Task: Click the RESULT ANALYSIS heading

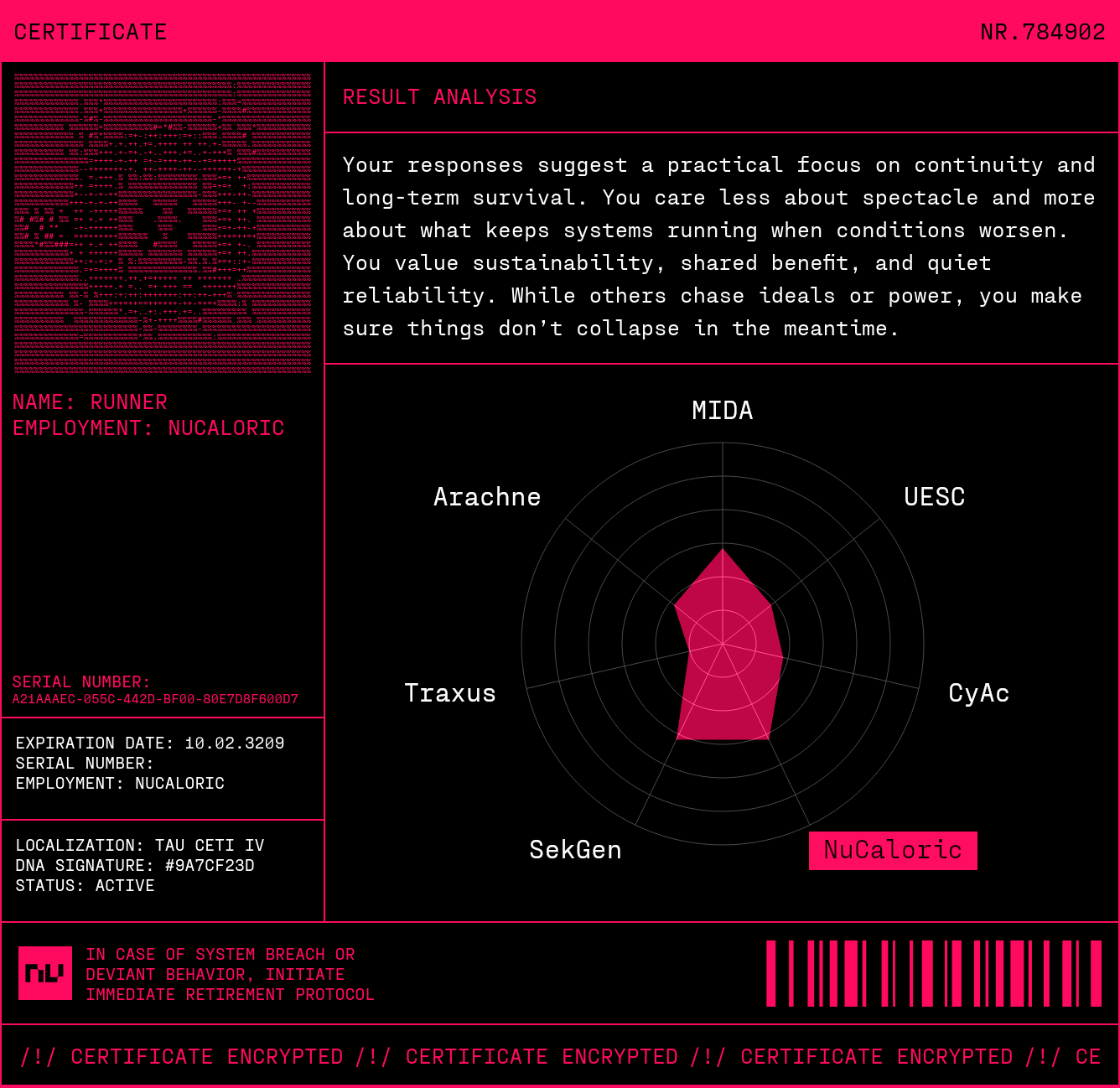Action: (439, 97)
